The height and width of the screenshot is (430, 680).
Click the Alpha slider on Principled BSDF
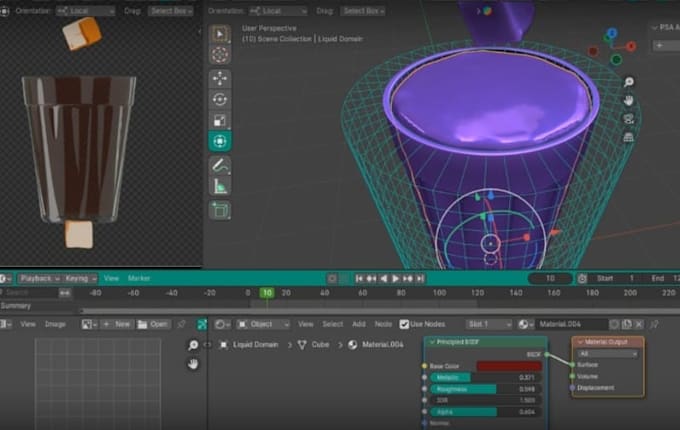coord(486,412)
